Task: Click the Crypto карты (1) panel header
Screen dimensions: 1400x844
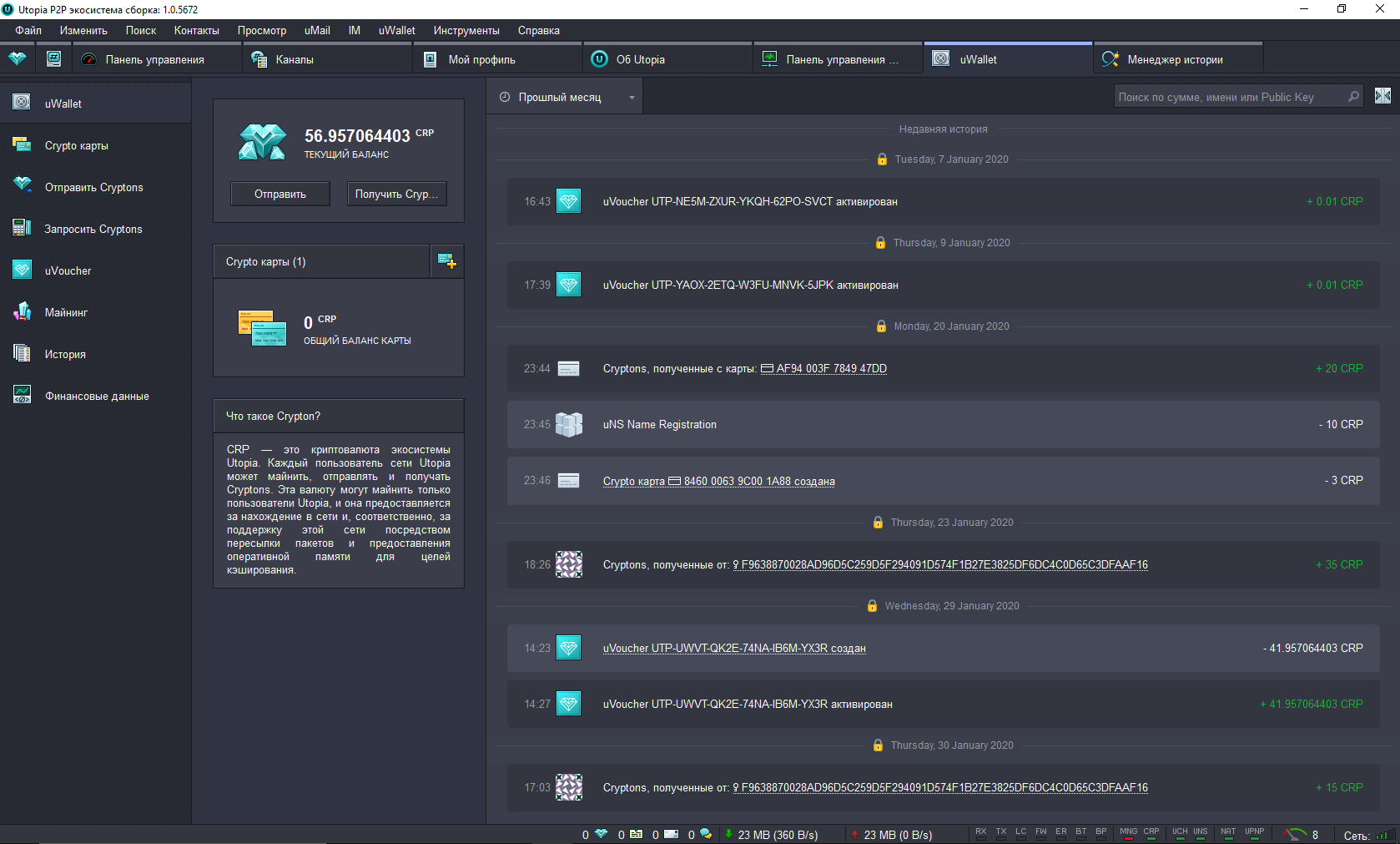Action: (x=322, y=261)
